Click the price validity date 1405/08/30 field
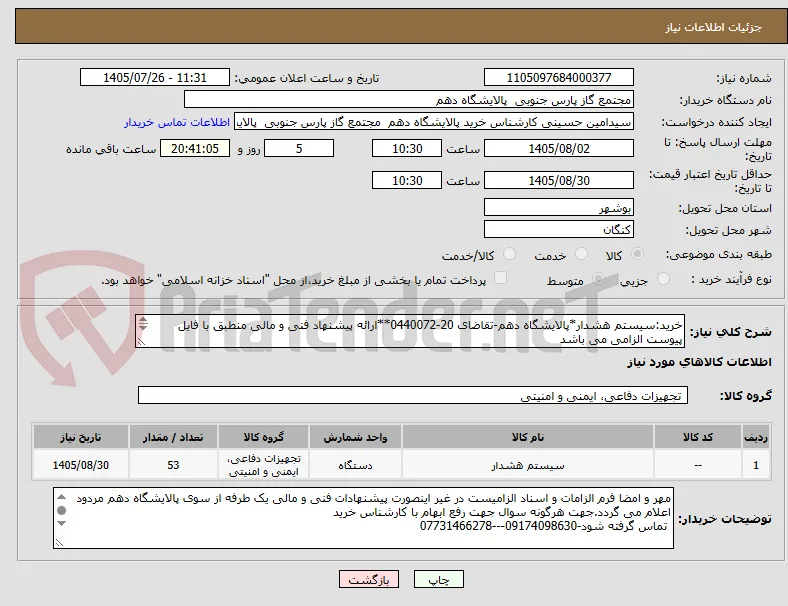Viewport: 788px width, 606px height. [x=558, y=180]
